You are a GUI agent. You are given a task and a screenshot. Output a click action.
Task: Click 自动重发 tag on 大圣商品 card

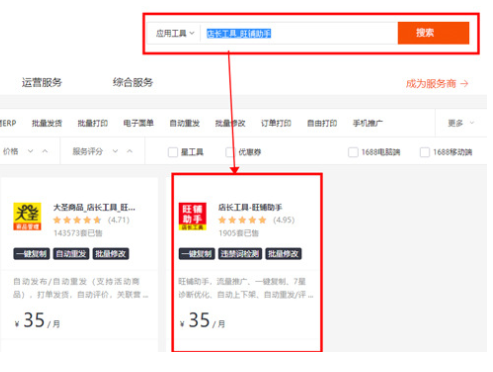coord(71,254)
